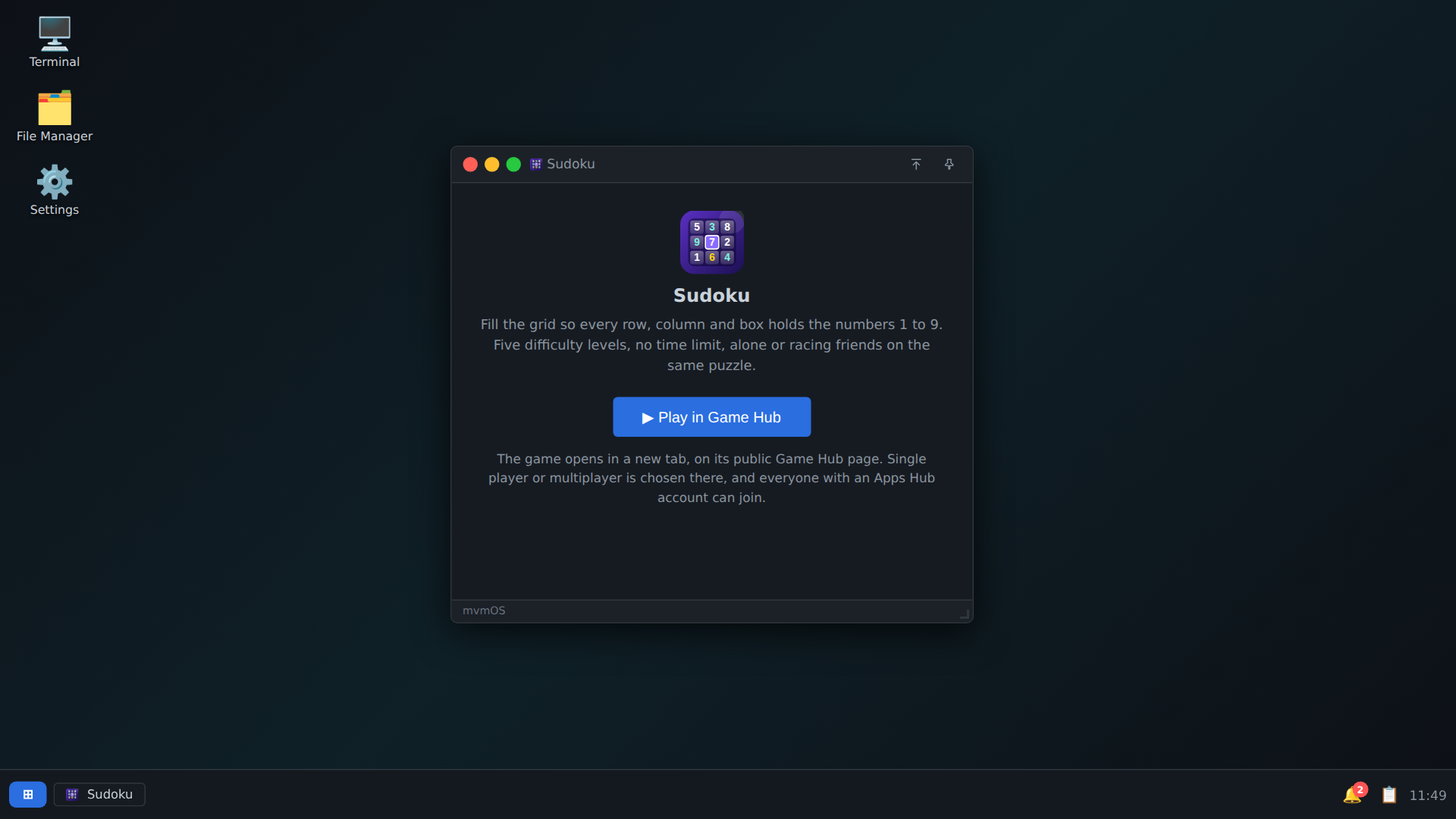Click the 'Fill the grid' description paragraph
This screenshot has width=1456, height=819.
[711, 344]
